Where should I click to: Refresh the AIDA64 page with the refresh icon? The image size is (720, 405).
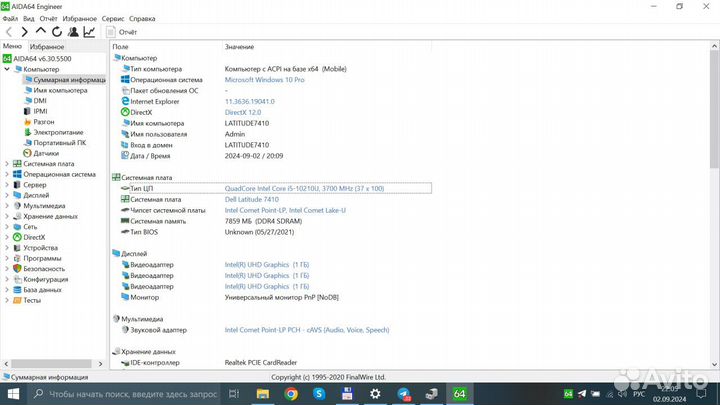(56, 32)
